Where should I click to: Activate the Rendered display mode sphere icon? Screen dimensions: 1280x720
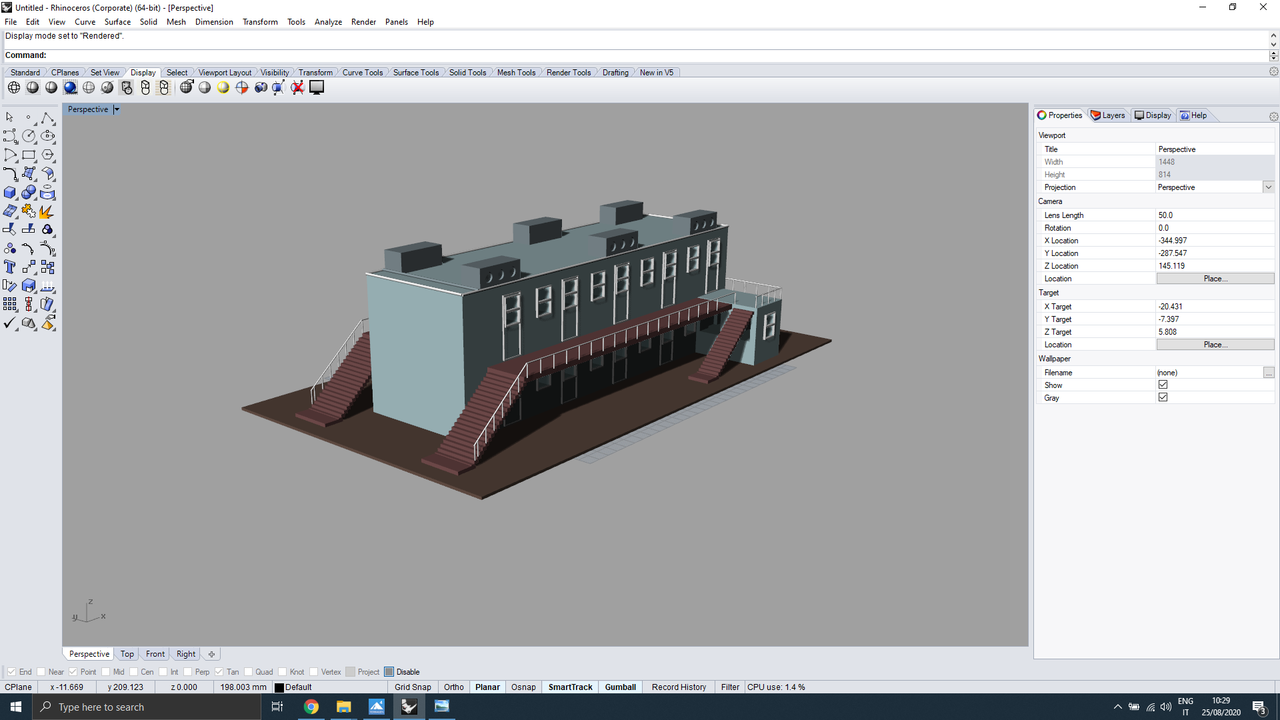(70, 87)
